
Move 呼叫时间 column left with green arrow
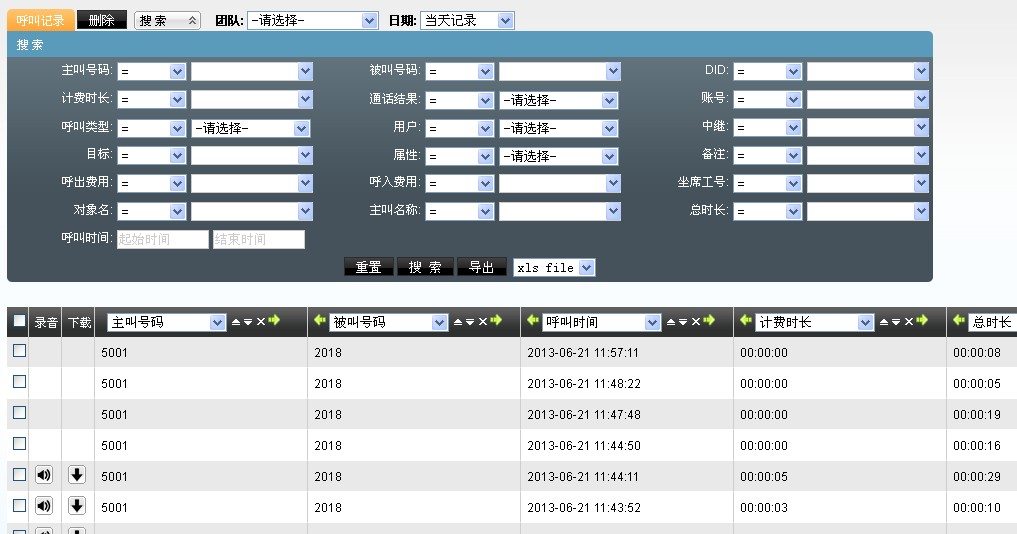[x=533, y=321]
